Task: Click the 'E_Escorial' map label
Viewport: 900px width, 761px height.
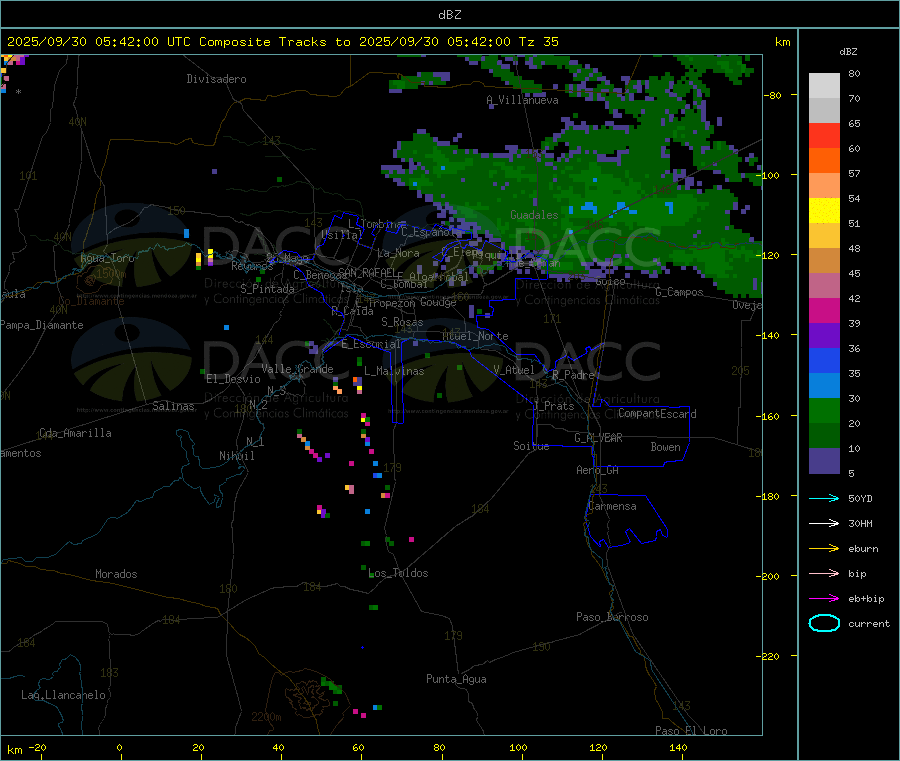Action: pos(371,344)
